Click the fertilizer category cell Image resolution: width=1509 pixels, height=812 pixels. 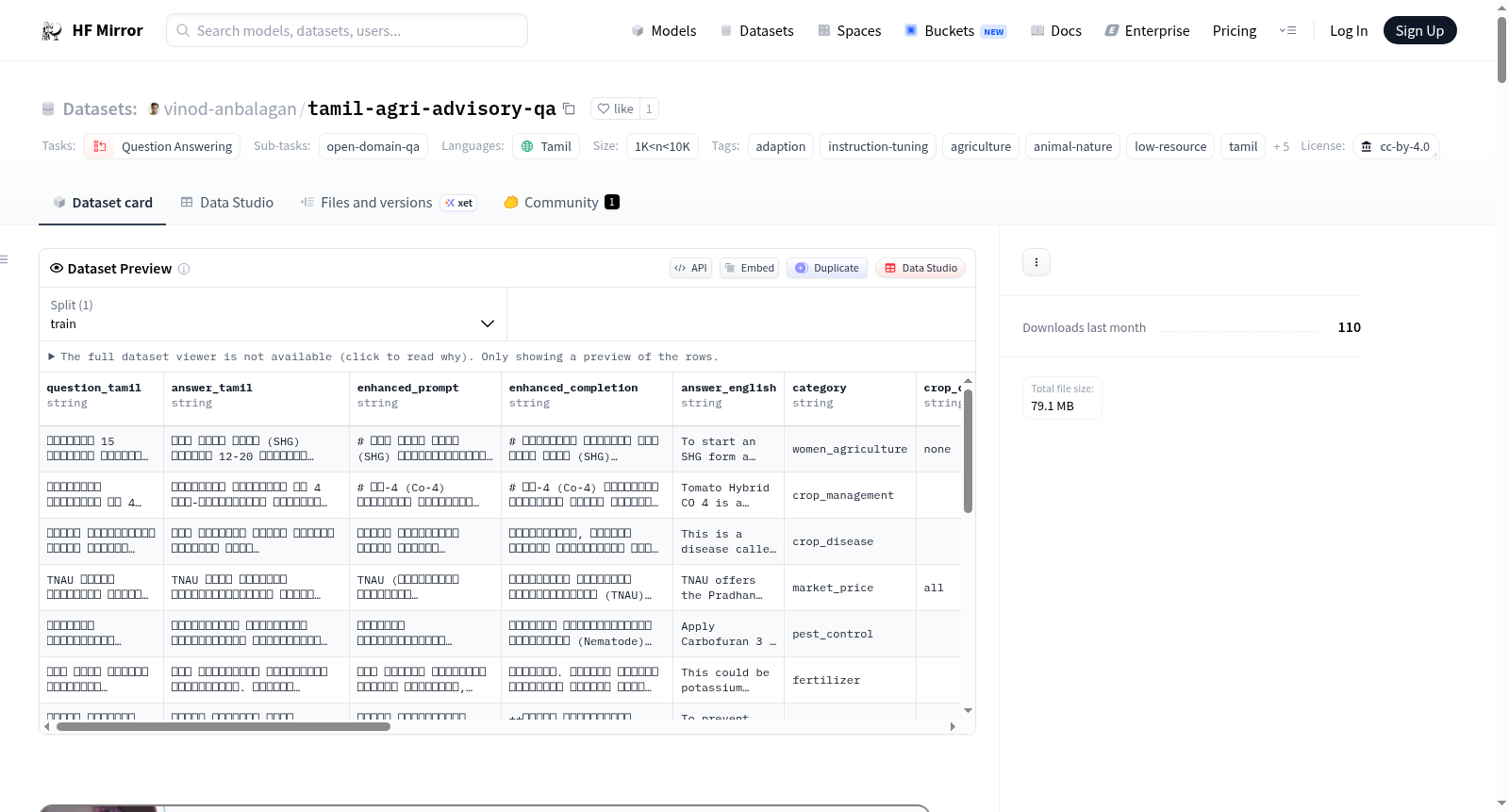coord(850,680)
